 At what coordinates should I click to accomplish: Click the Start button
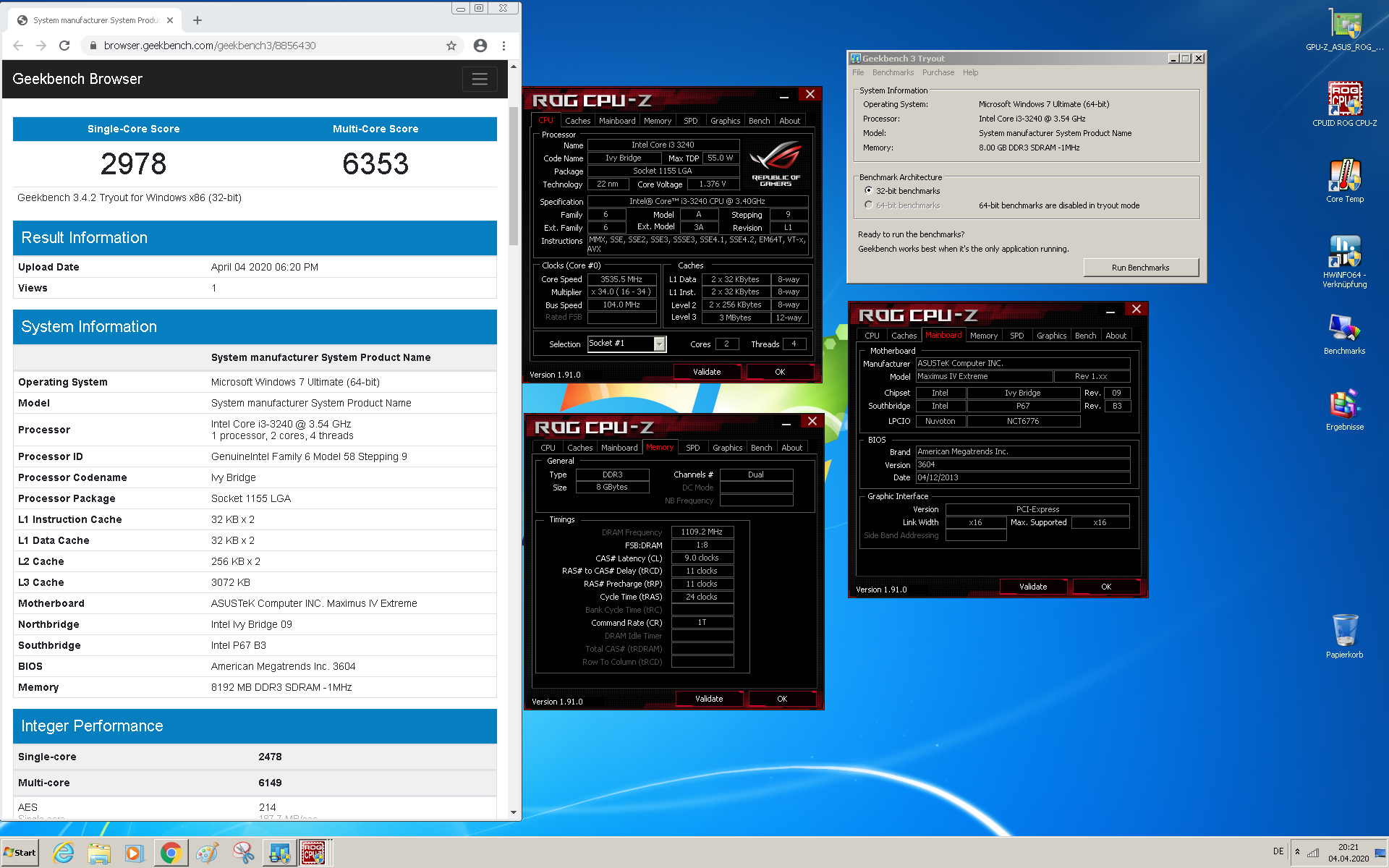pos(20,853)
